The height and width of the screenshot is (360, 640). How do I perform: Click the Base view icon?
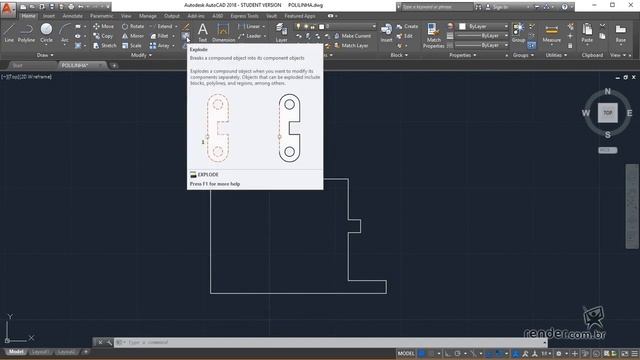(620, 33)
